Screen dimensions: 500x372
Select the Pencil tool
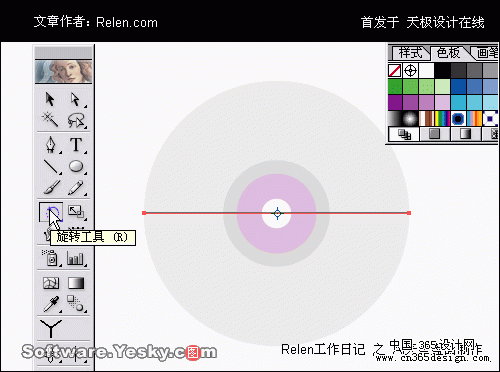[76, 187]
